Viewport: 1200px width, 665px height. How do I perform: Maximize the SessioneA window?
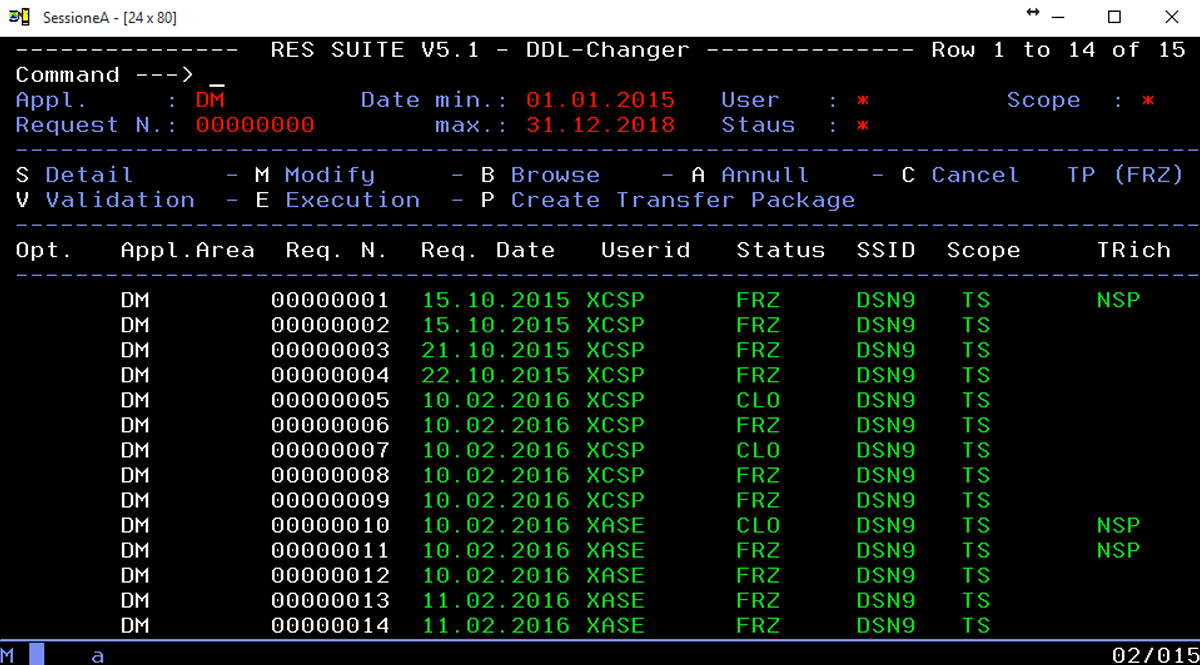click(1114, 17)
